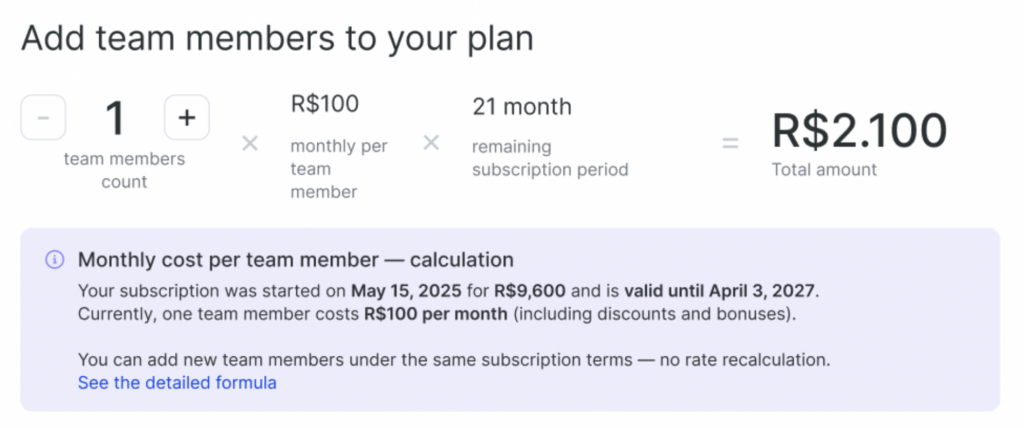Viewport: 1024px width, 428px height.
Task: Click the 'Monthly cost per team member — calculation' title
Action: (295, 260)
